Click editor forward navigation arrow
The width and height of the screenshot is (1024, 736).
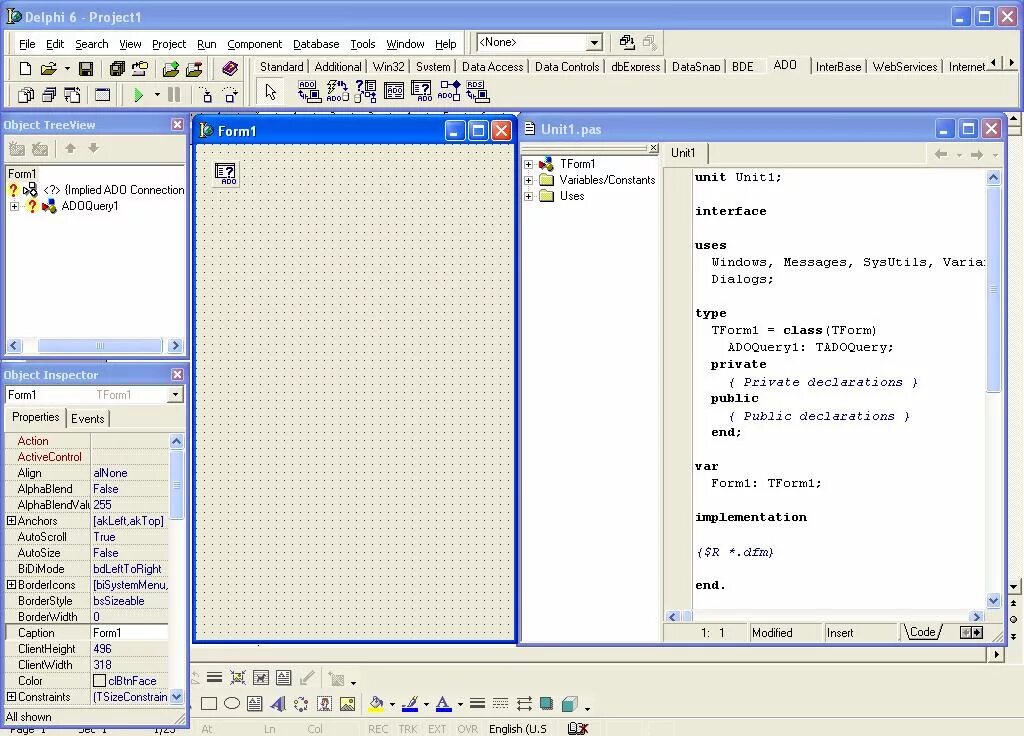tap(976, 154)
